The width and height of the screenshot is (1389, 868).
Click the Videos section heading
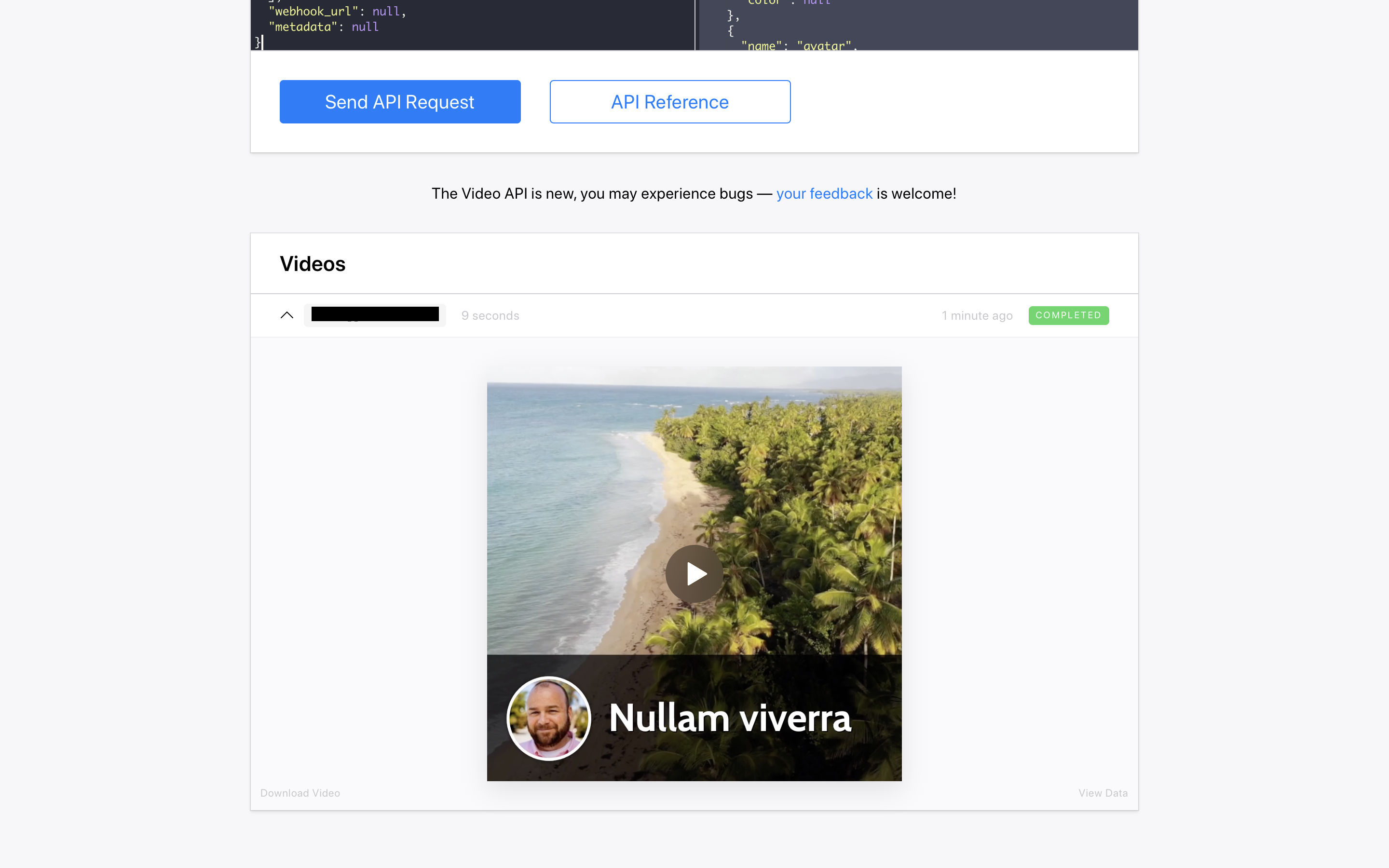tap(312, 264)
